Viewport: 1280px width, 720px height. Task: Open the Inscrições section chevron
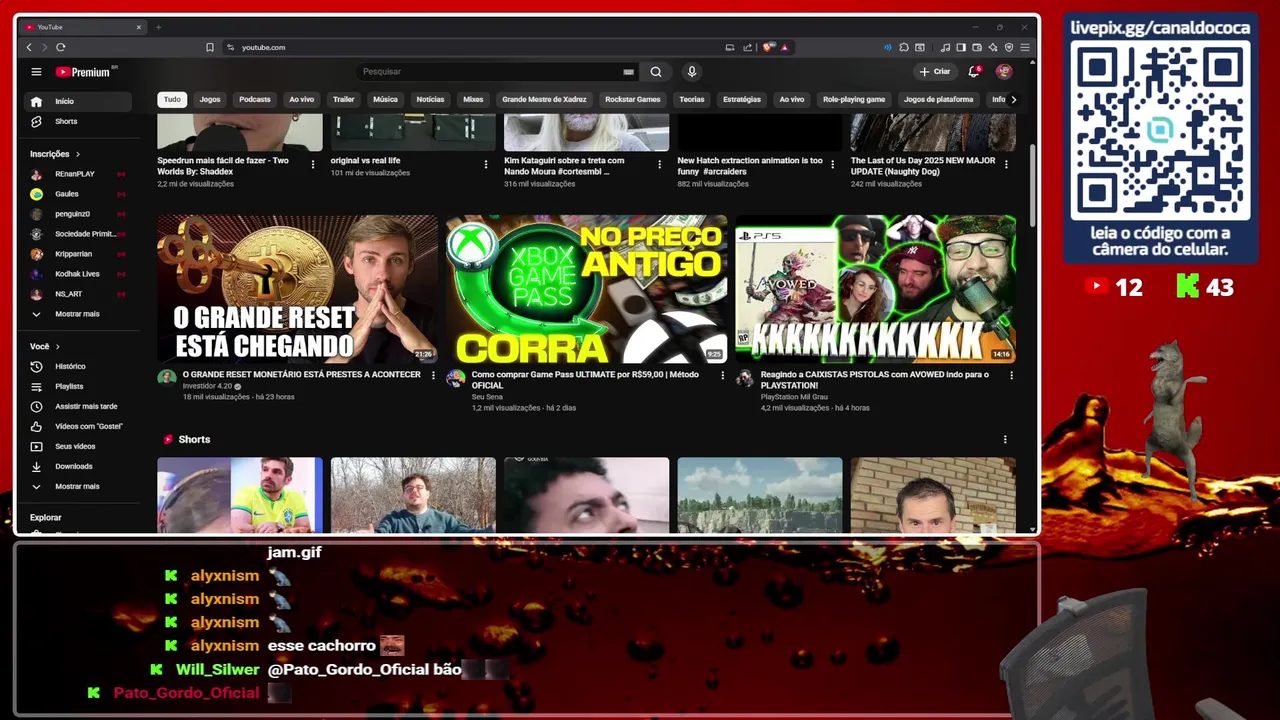[x=77, y=154]
